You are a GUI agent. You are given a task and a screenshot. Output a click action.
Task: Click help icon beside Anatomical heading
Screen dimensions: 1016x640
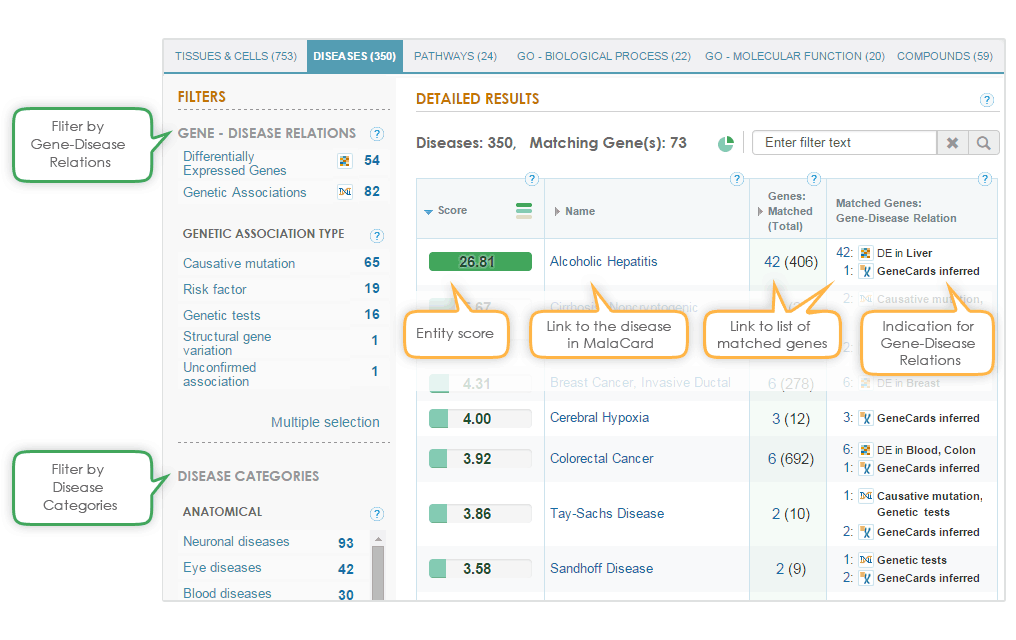coord(376,514)
